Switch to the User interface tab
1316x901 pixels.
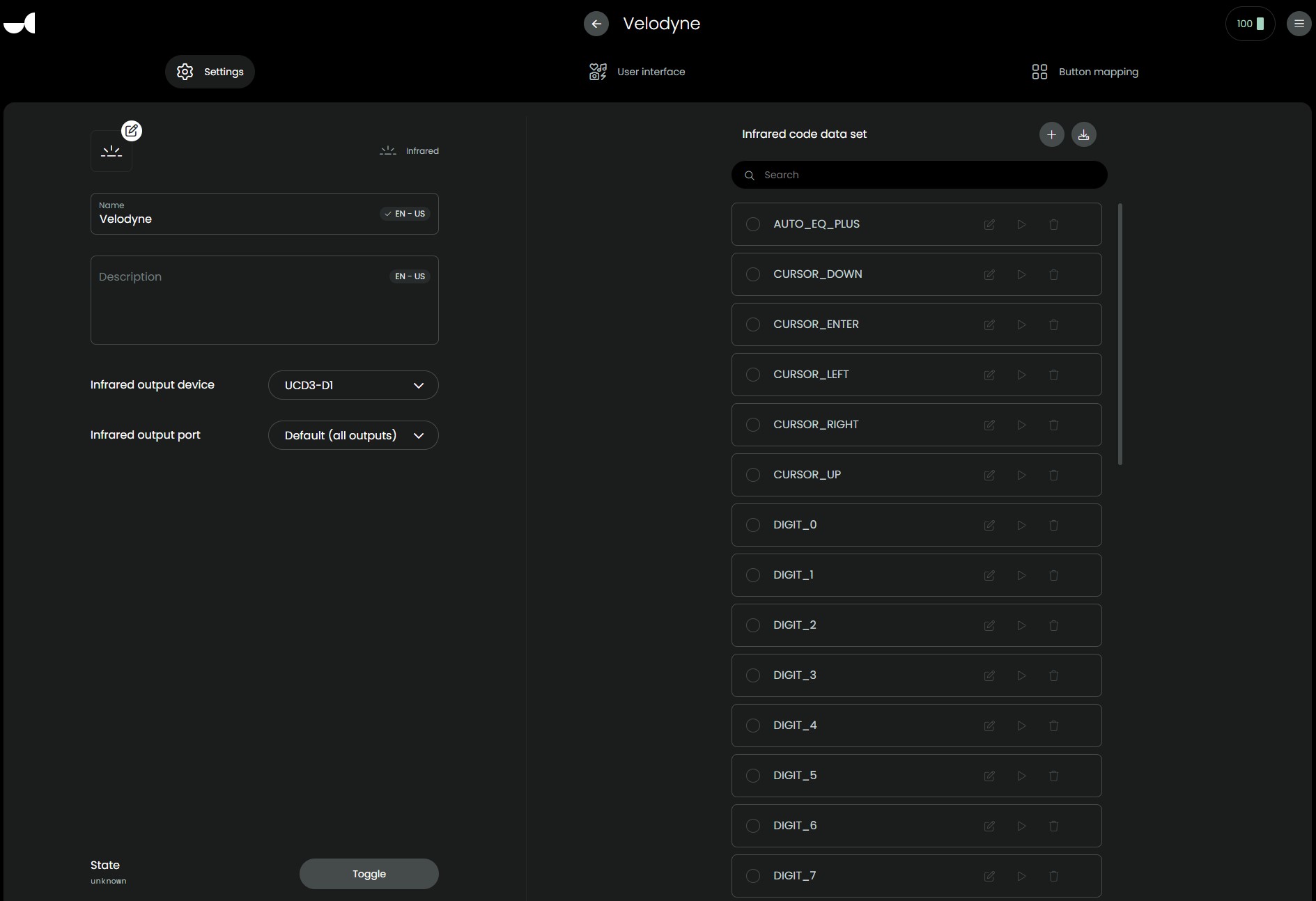637,72
